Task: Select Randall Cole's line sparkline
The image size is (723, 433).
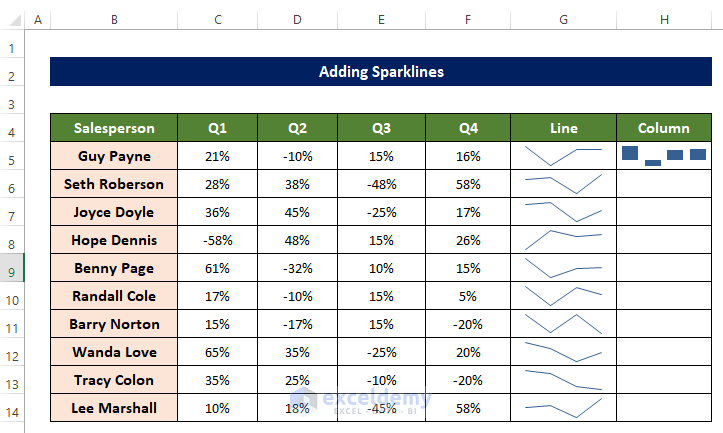Action: coord(563,296)
